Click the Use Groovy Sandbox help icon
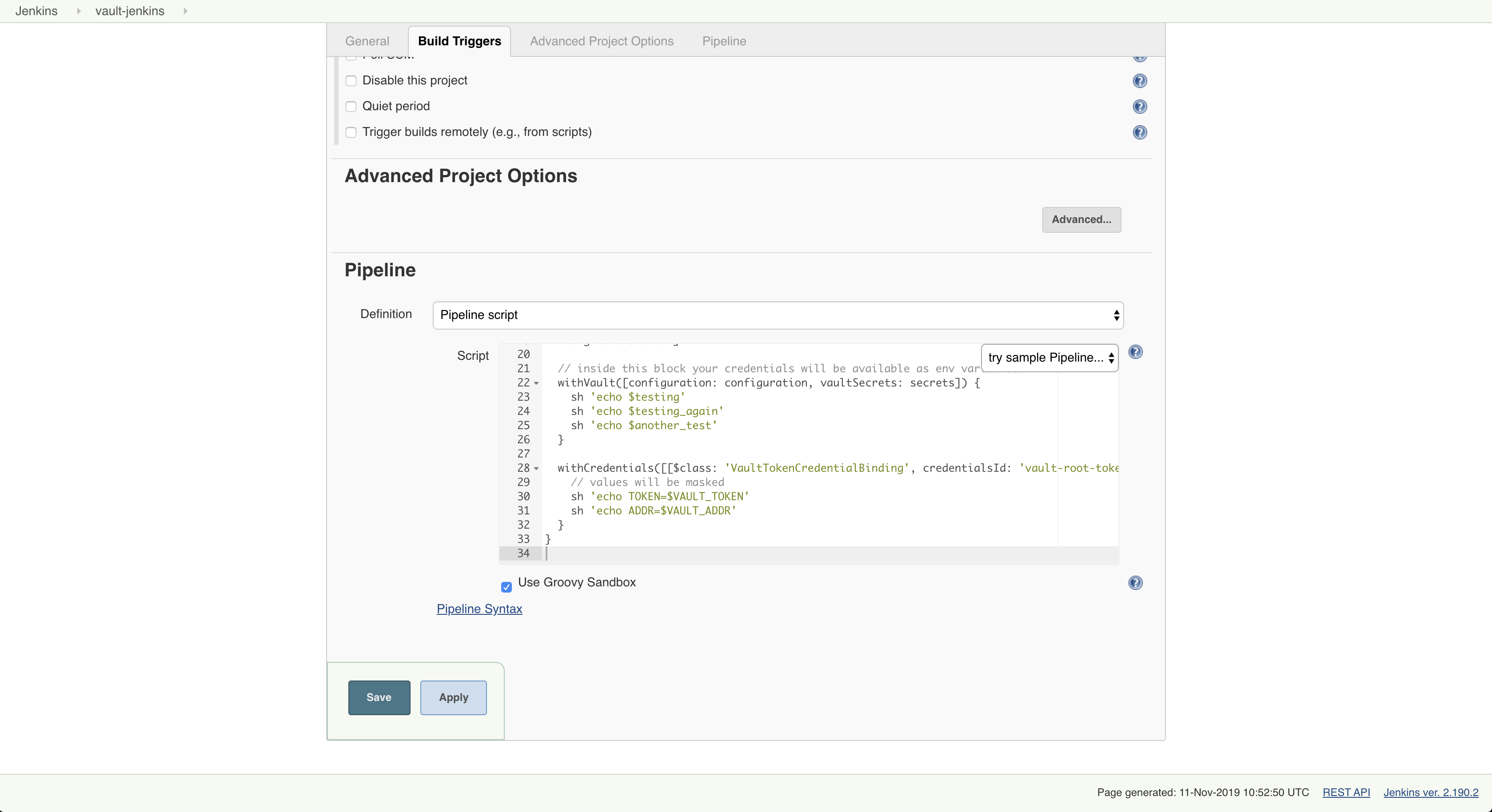This screenshot has width=1492, height=812. (x=1136, y=583)
